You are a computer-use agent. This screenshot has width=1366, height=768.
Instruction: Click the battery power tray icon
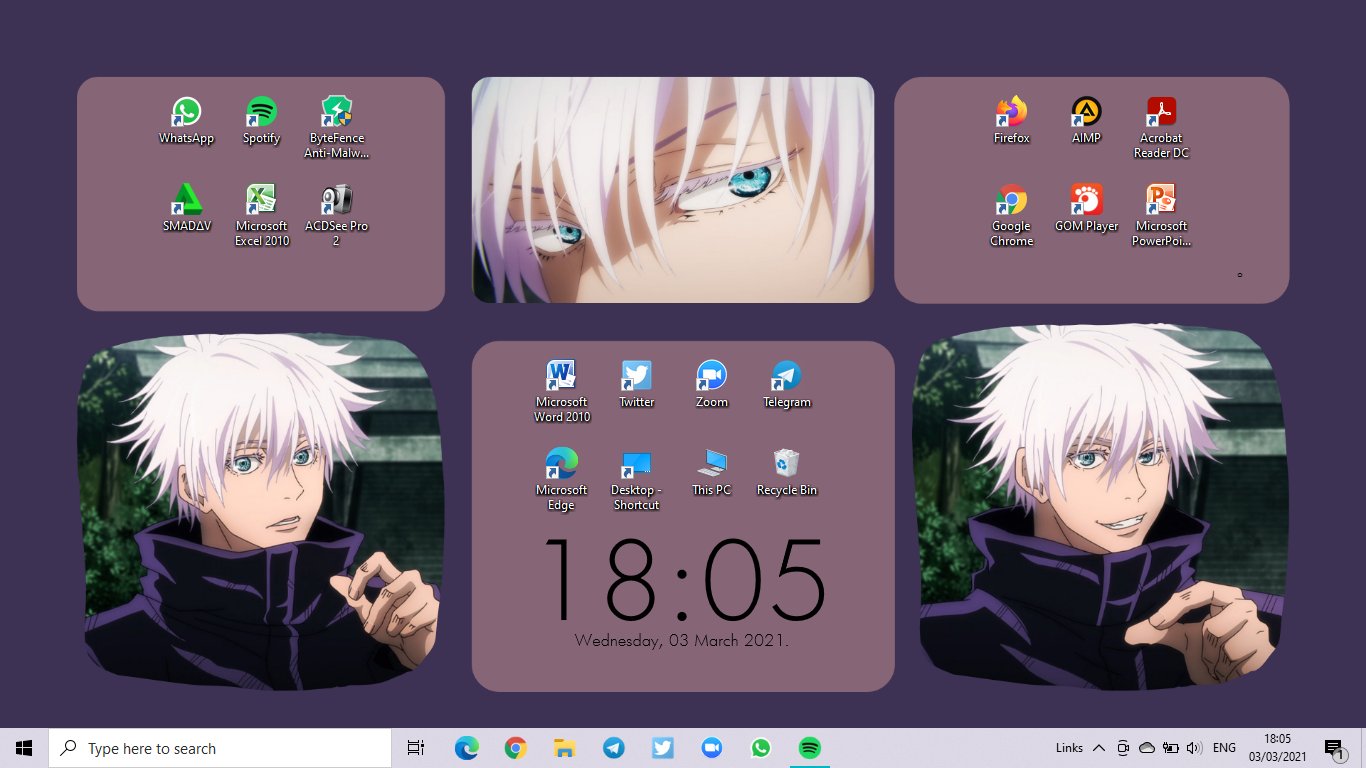click(1170, 748)
